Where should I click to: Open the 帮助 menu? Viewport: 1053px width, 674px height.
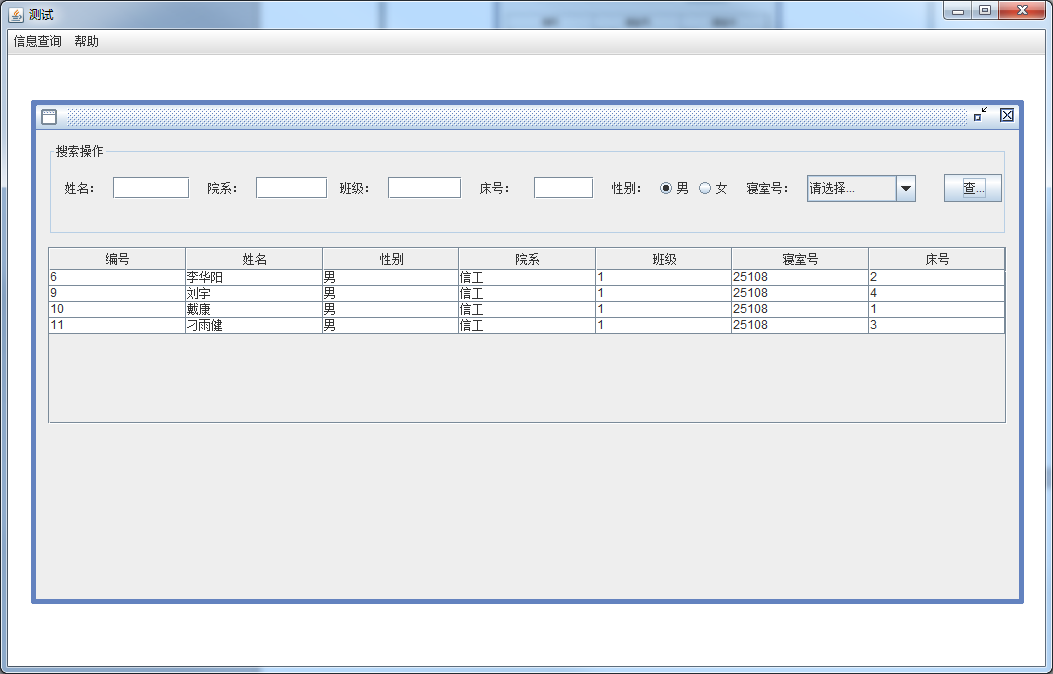tap(87, 42)
